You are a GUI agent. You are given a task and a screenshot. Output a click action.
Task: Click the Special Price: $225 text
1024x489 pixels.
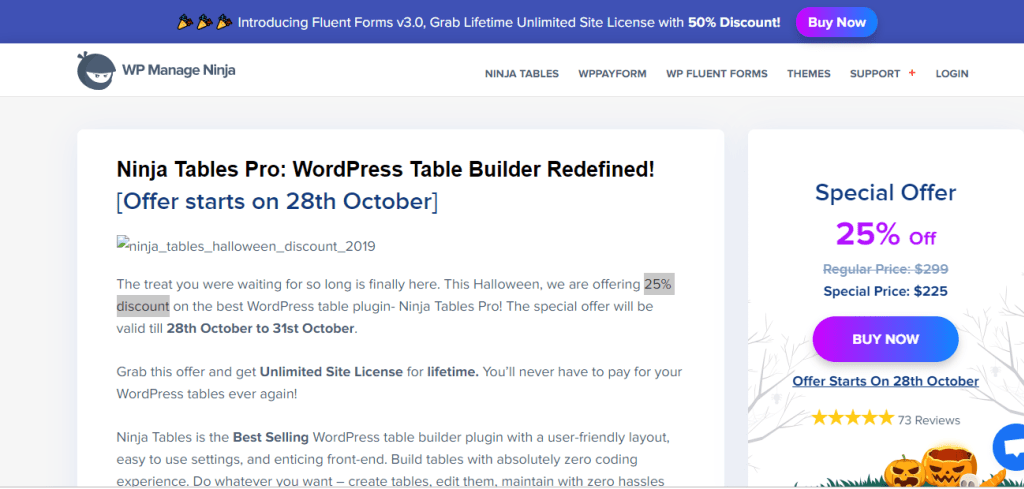pos(885,291)
